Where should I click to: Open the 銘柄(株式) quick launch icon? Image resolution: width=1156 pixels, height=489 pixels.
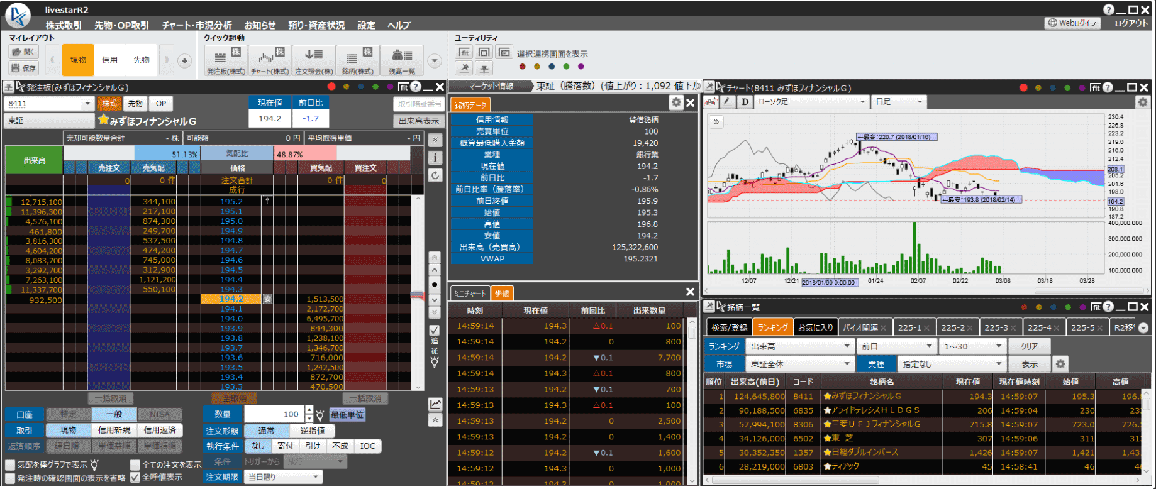pos(357,60)
